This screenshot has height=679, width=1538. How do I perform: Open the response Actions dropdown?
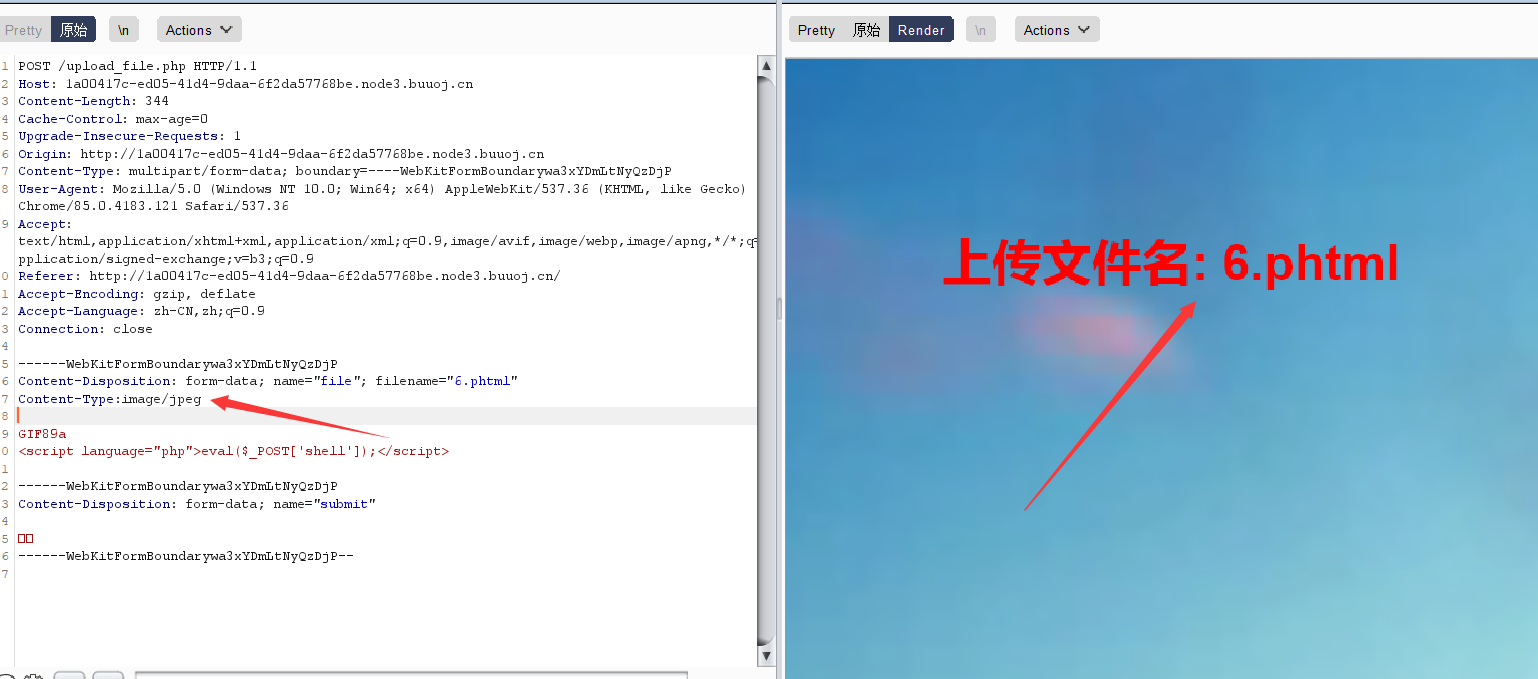1057,30
